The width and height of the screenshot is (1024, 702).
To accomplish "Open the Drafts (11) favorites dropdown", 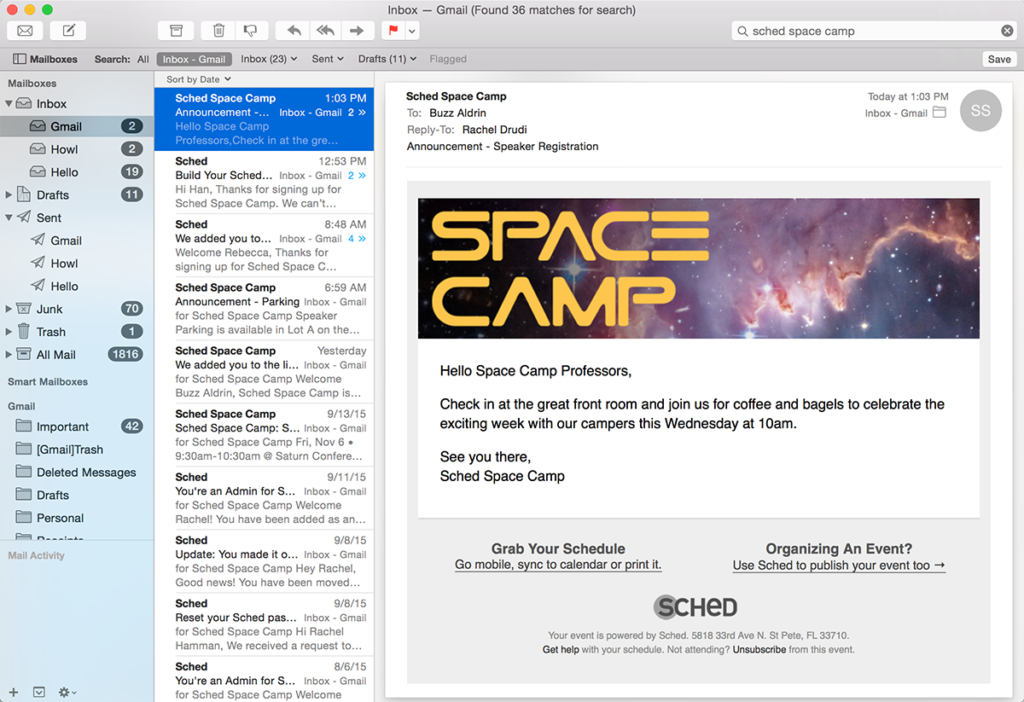I will point(387,59).
